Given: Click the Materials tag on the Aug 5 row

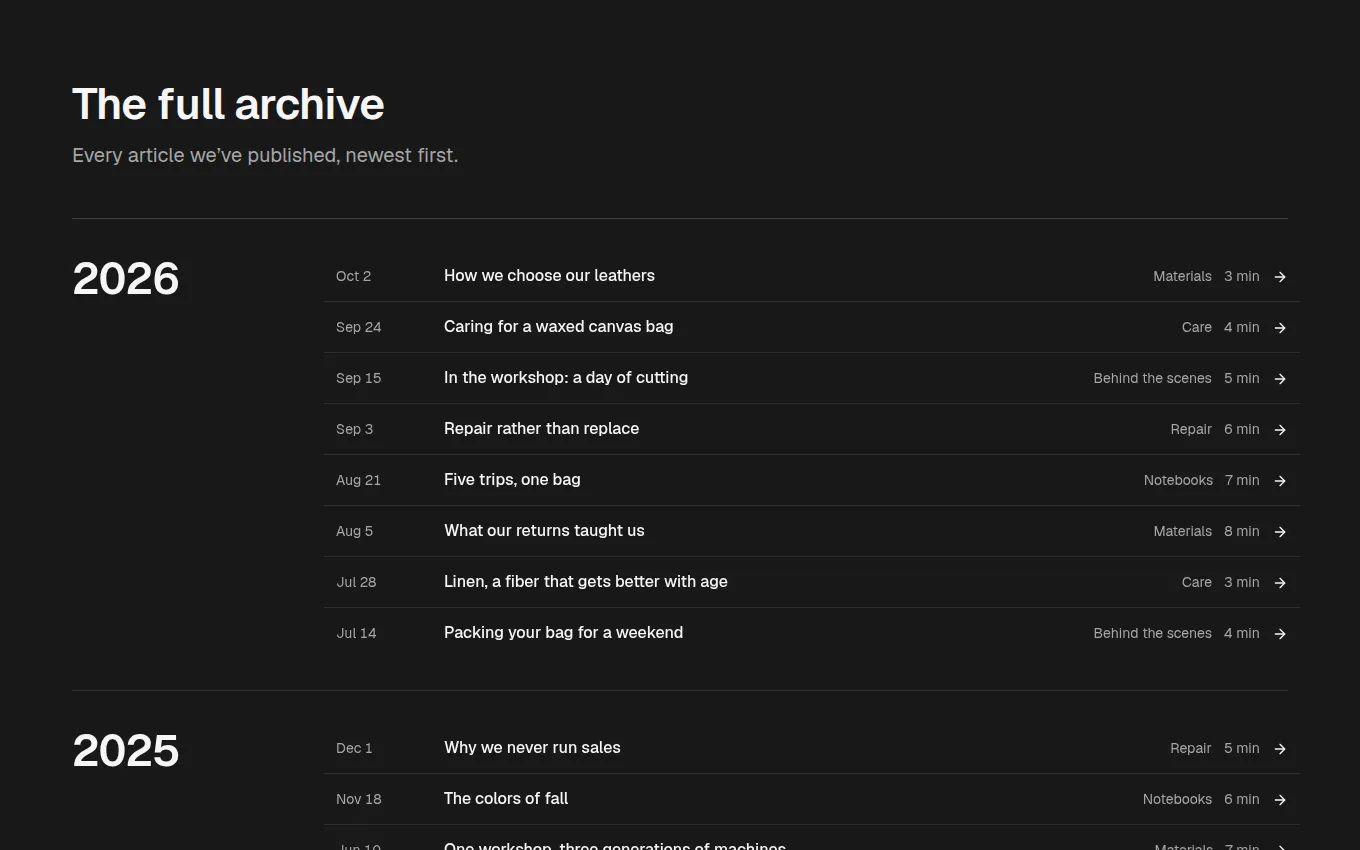Looking at the screenshot, I should pyautogui.click(x=1182, y=532).
